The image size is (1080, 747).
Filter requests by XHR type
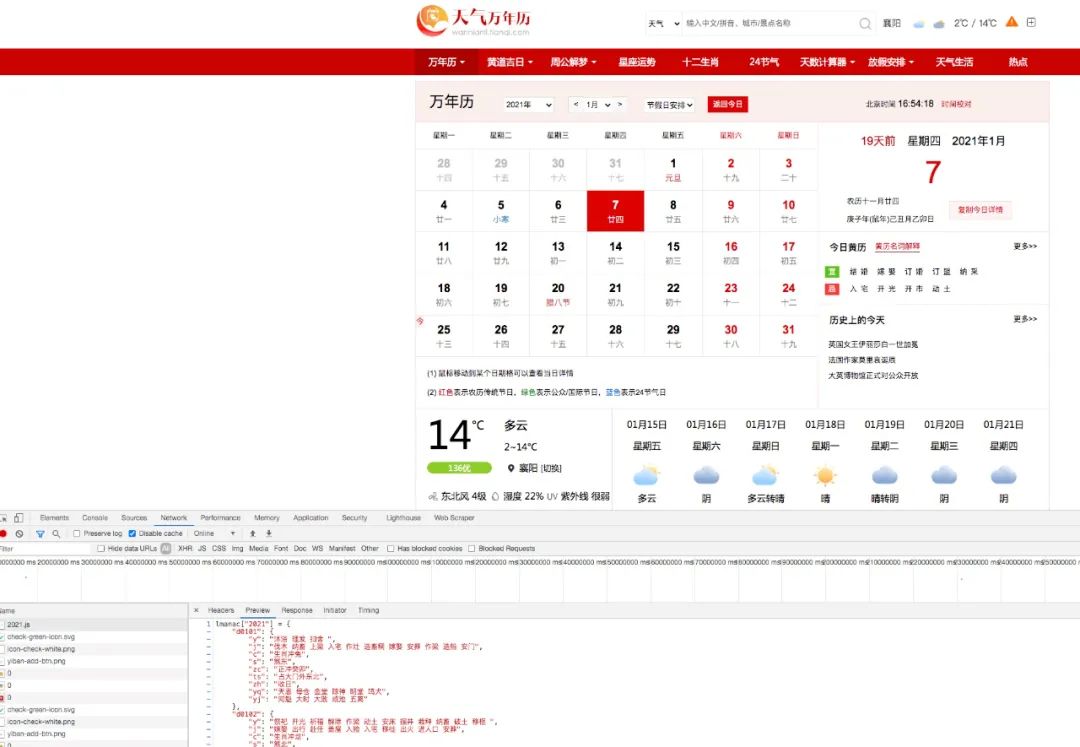(185, 549)
